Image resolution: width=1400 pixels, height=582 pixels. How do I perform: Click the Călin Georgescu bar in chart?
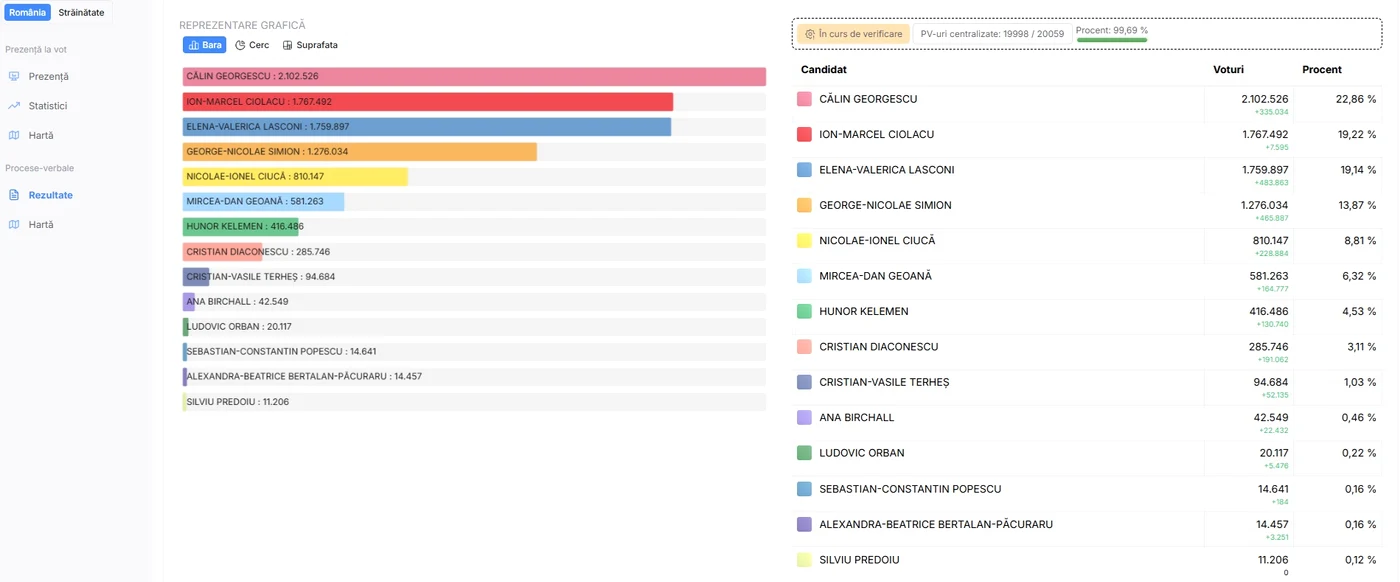(x=474, y=76)
